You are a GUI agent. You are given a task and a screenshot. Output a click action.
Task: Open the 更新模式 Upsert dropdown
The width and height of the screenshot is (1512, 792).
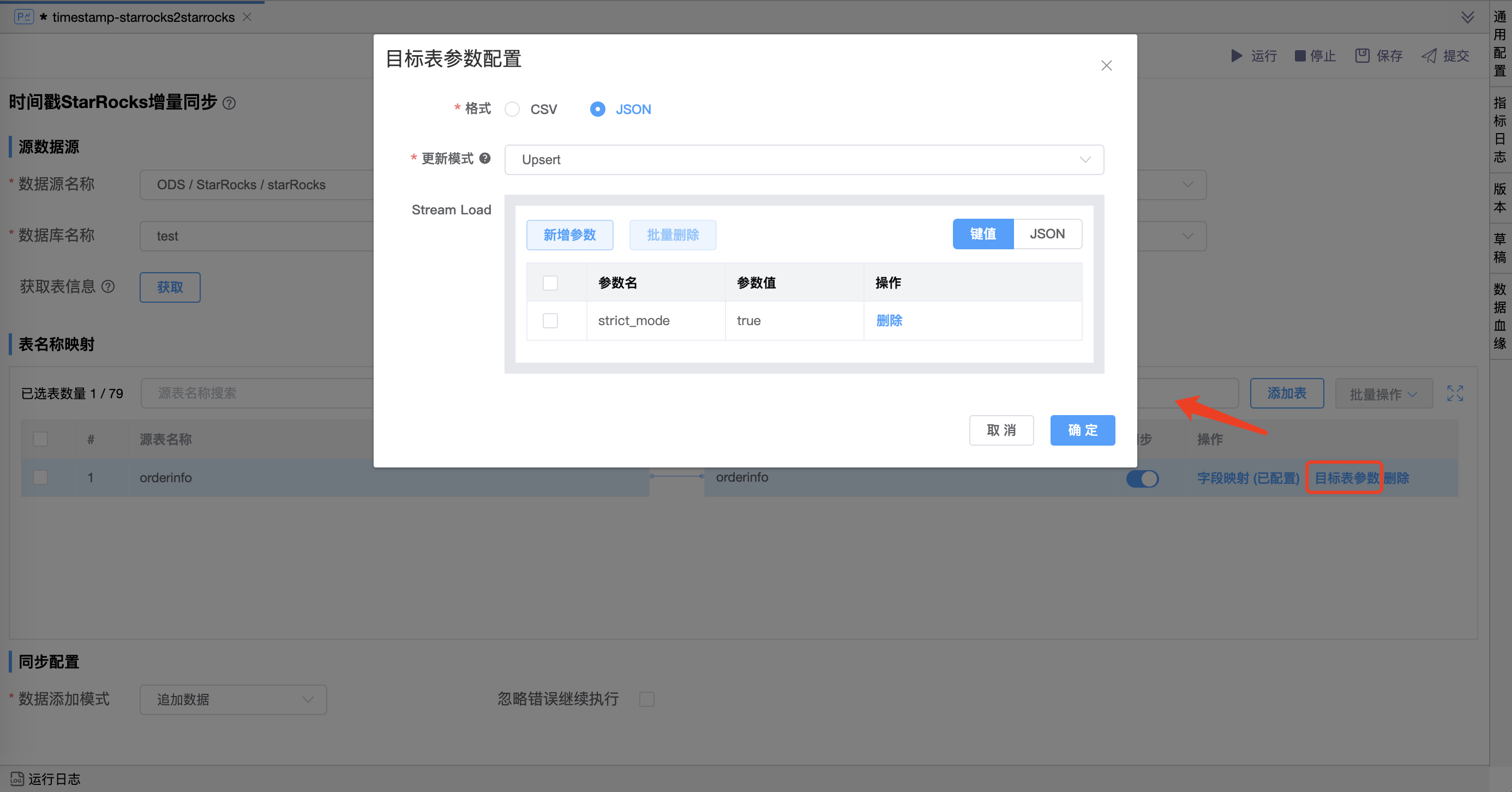pyautogui.click(x=803, y=160)
